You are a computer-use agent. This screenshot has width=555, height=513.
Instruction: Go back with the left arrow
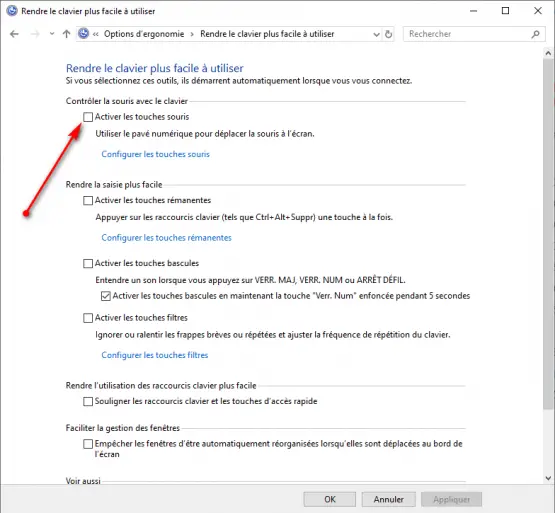(x=14, y=34)
